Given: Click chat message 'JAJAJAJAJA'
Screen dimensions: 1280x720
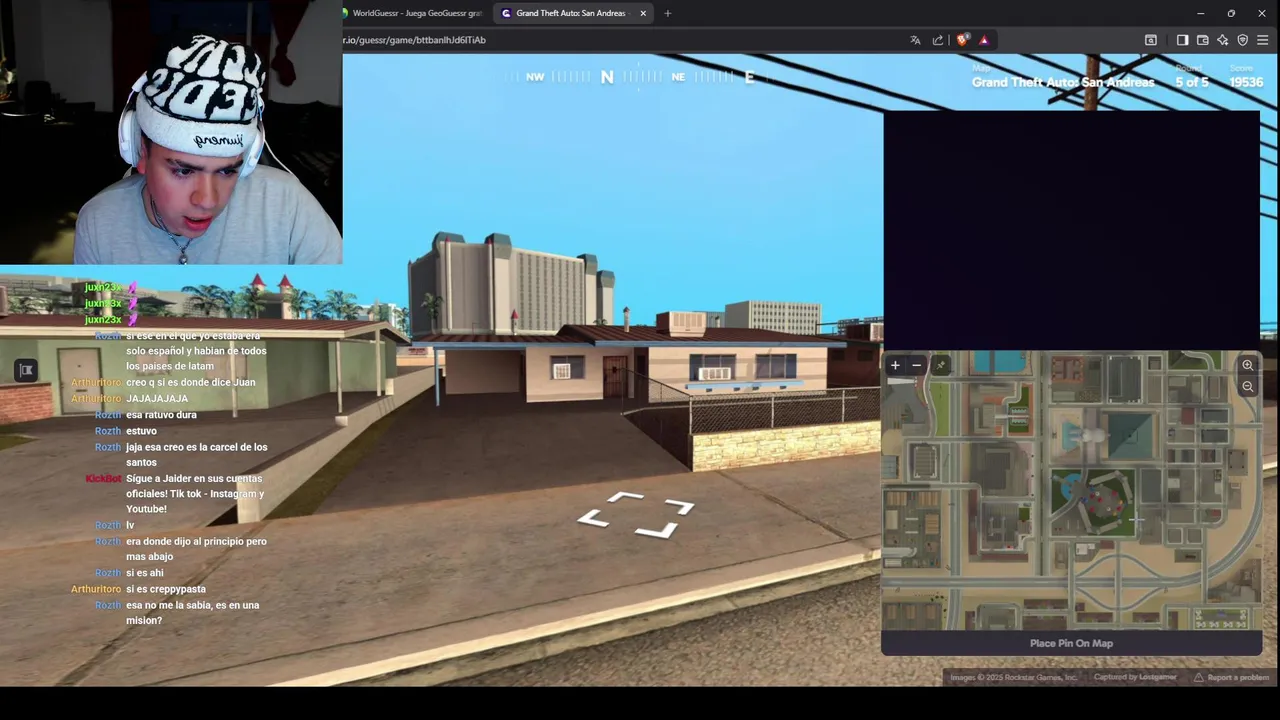Looking at the screenshot, I should 157,398.
